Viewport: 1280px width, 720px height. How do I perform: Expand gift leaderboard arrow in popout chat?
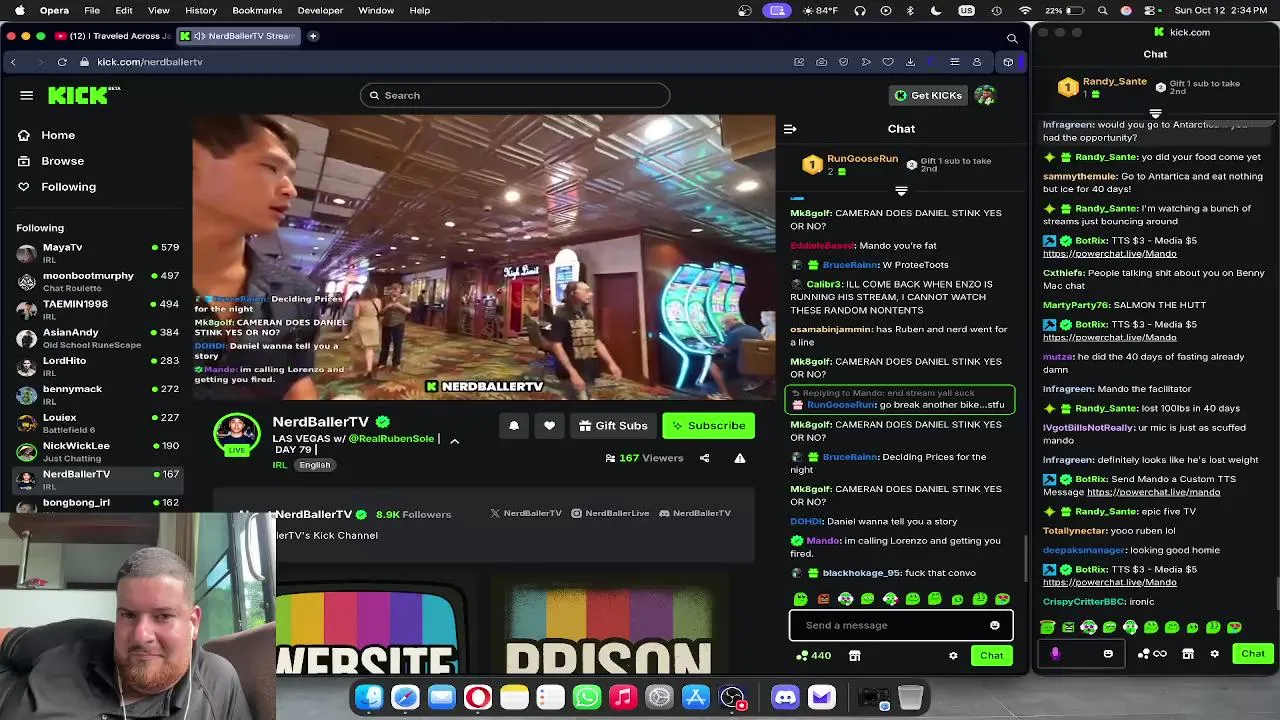tap(1155, 114)
